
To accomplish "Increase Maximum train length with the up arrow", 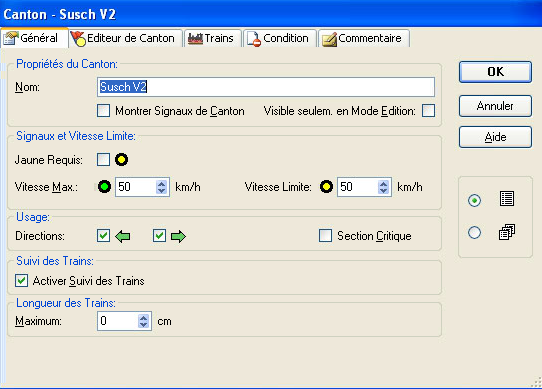I will [143, 318].
